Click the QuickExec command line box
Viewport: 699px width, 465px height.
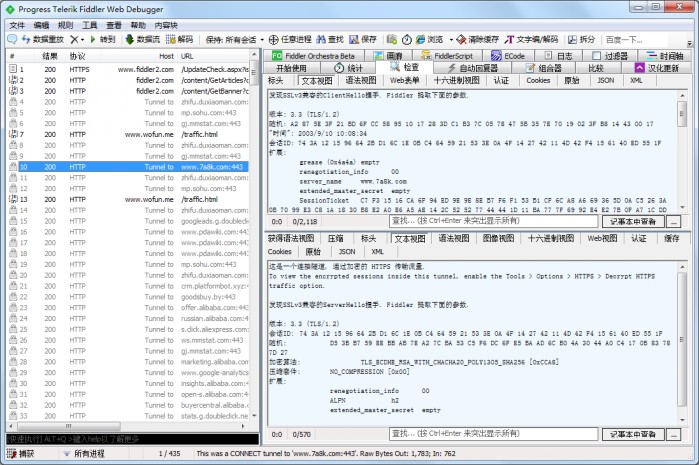132,439
